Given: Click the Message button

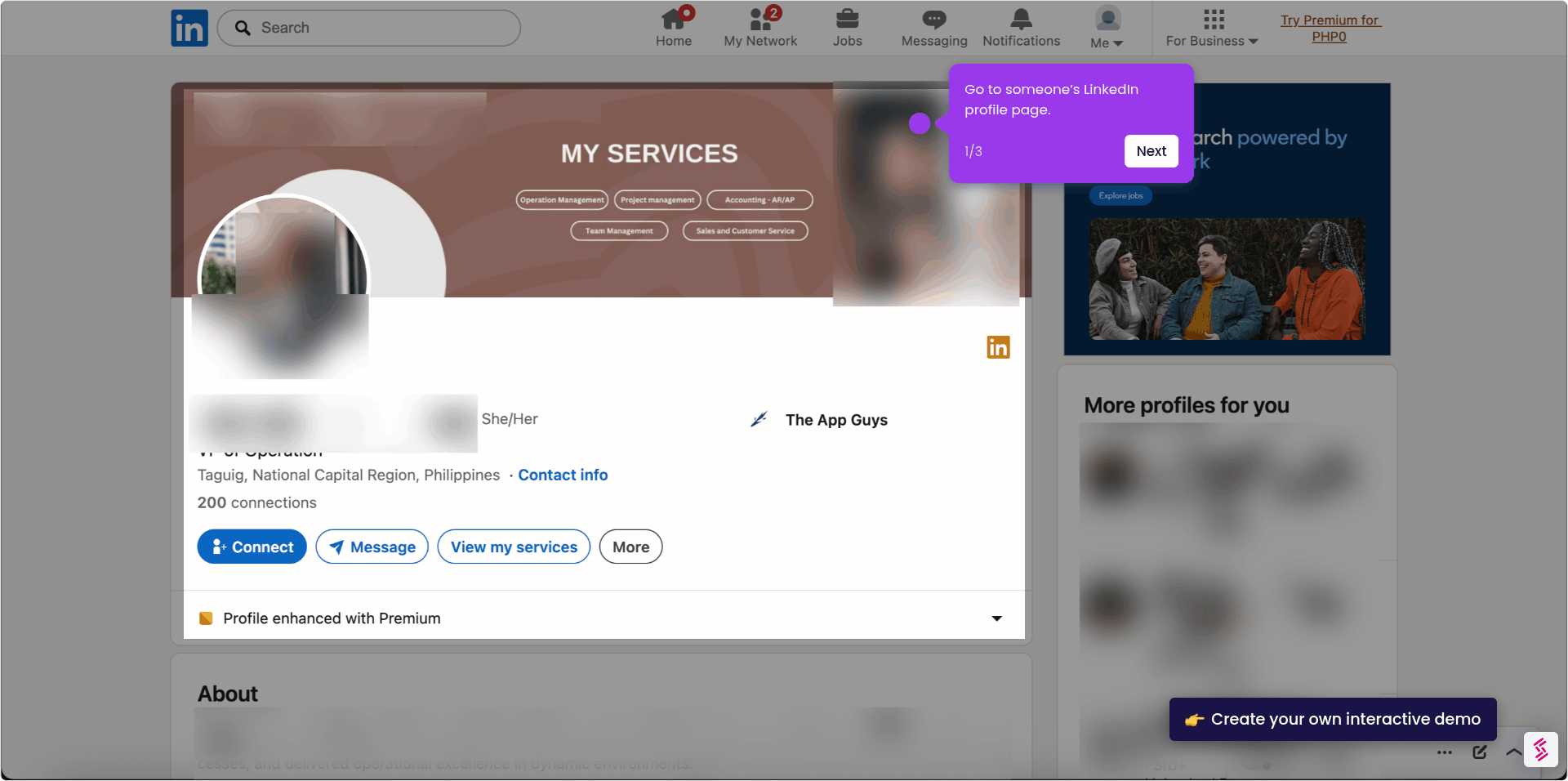Looking at the screenshot, I should (x=372, y=547).
